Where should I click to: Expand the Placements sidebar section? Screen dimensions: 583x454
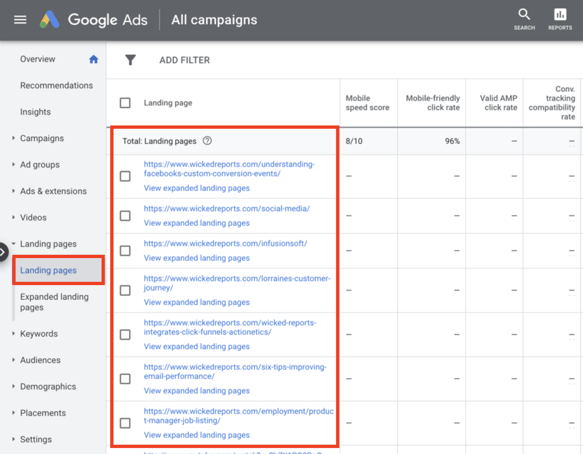point(13,413)
